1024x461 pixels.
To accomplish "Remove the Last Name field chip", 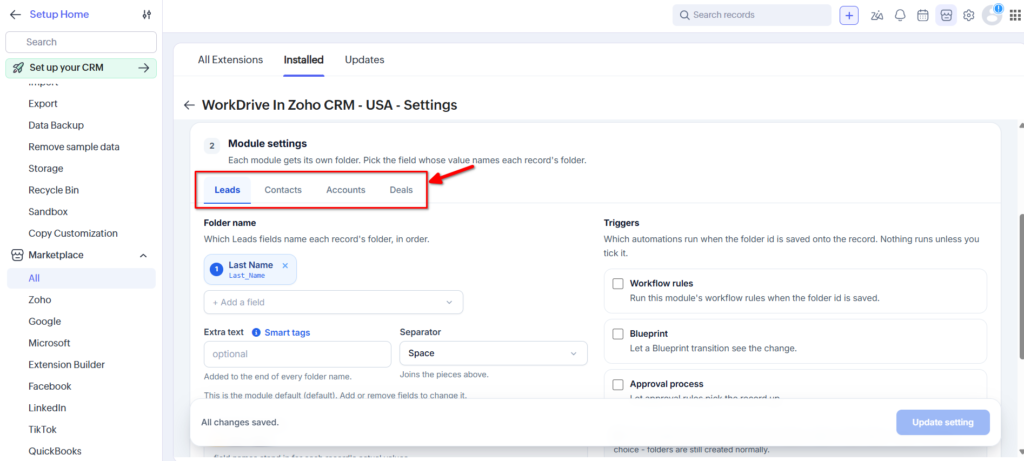I will click(x=285, y=265).
